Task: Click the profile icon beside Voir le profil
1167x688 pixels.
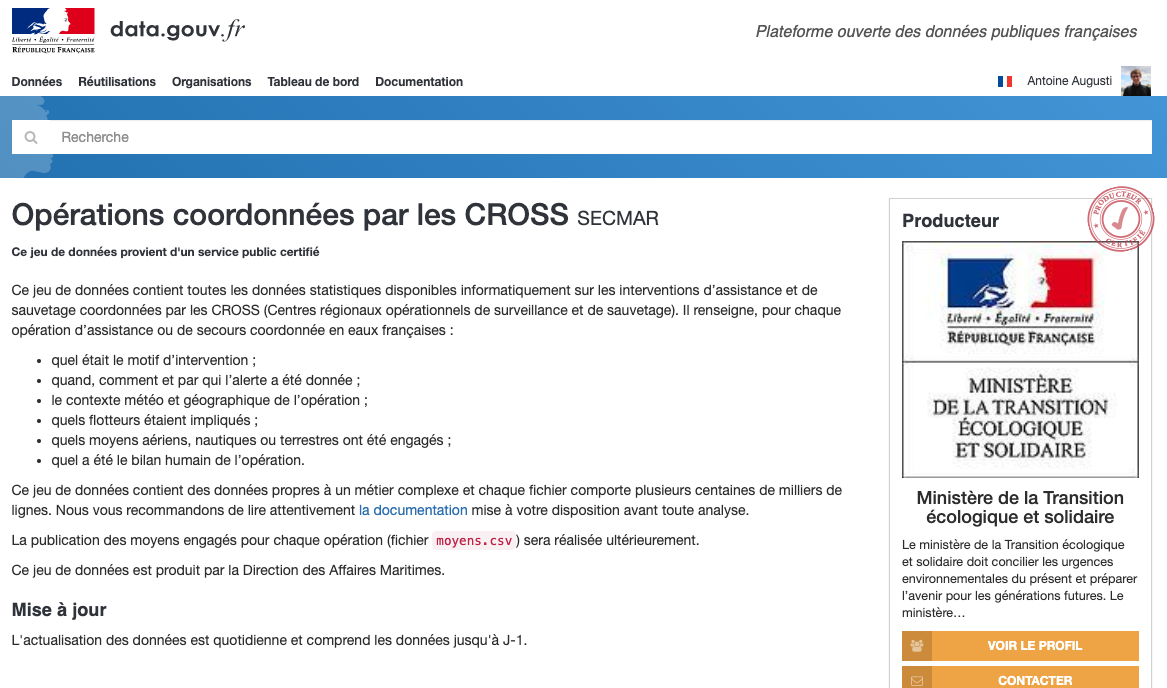Action: 917,646
